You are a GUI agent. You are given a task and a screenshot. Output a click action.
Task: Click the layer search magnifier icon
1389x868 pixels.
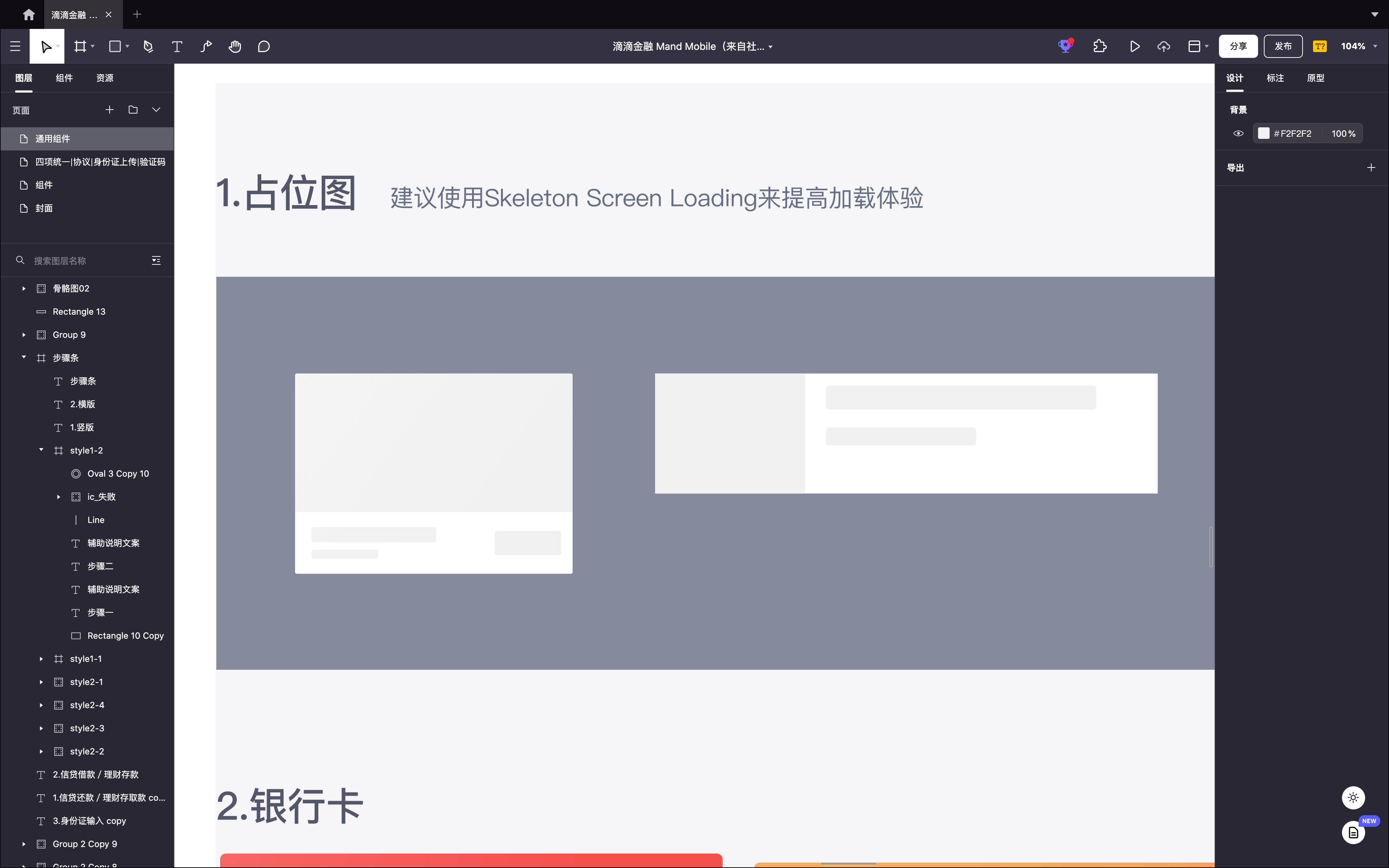(x=20, y=260)
